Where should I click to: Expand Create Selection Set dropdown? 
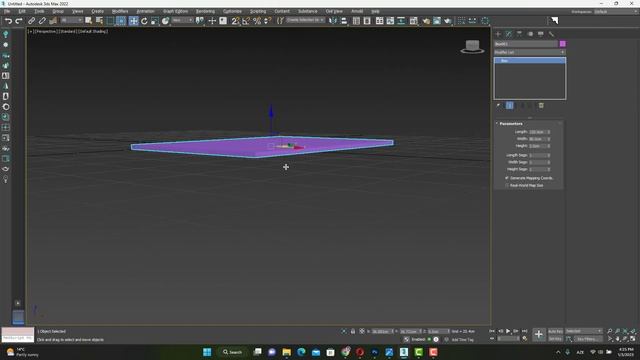pyautogui.click(x=305, y=20)
